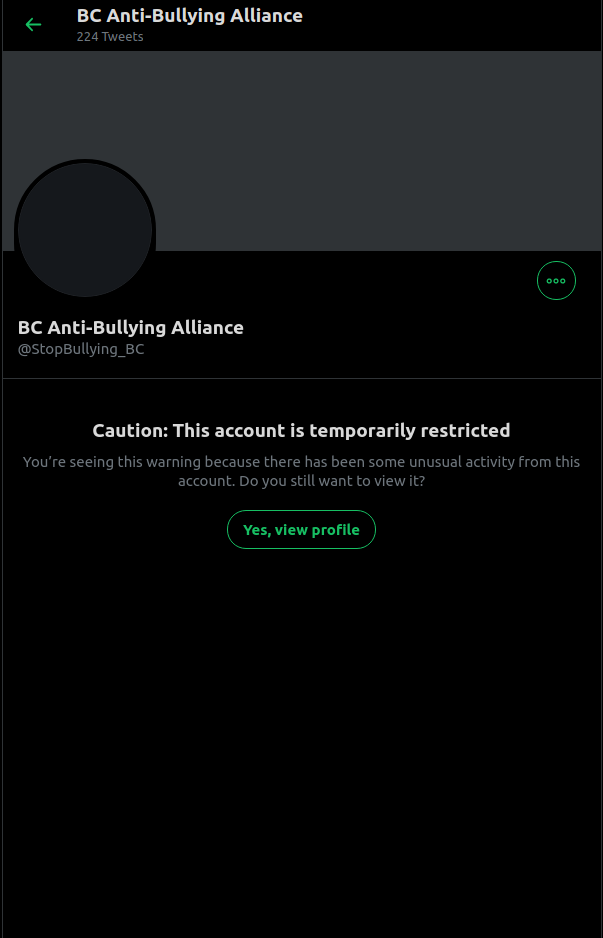The height and width of the screenshot is (938, 603).
Task: Go back using the green arrow
Action: pos(33,25)
